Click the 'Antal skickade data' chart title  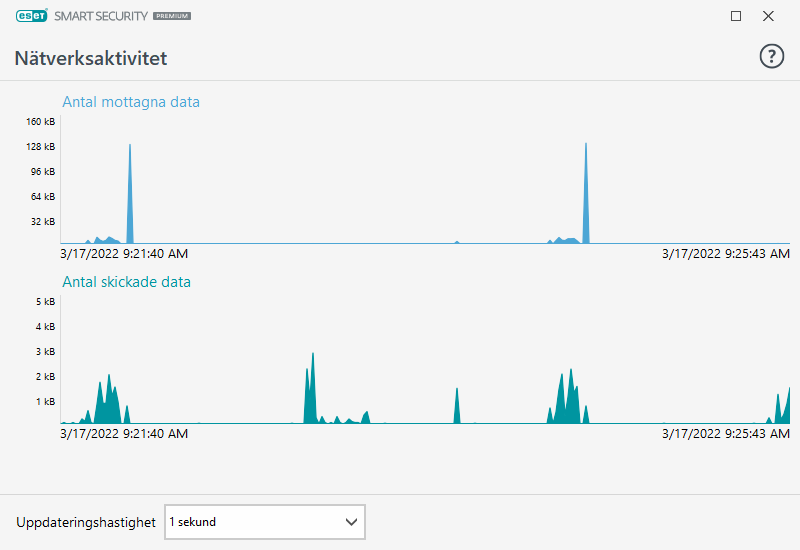pyautogui.click(x=126, y=282)
